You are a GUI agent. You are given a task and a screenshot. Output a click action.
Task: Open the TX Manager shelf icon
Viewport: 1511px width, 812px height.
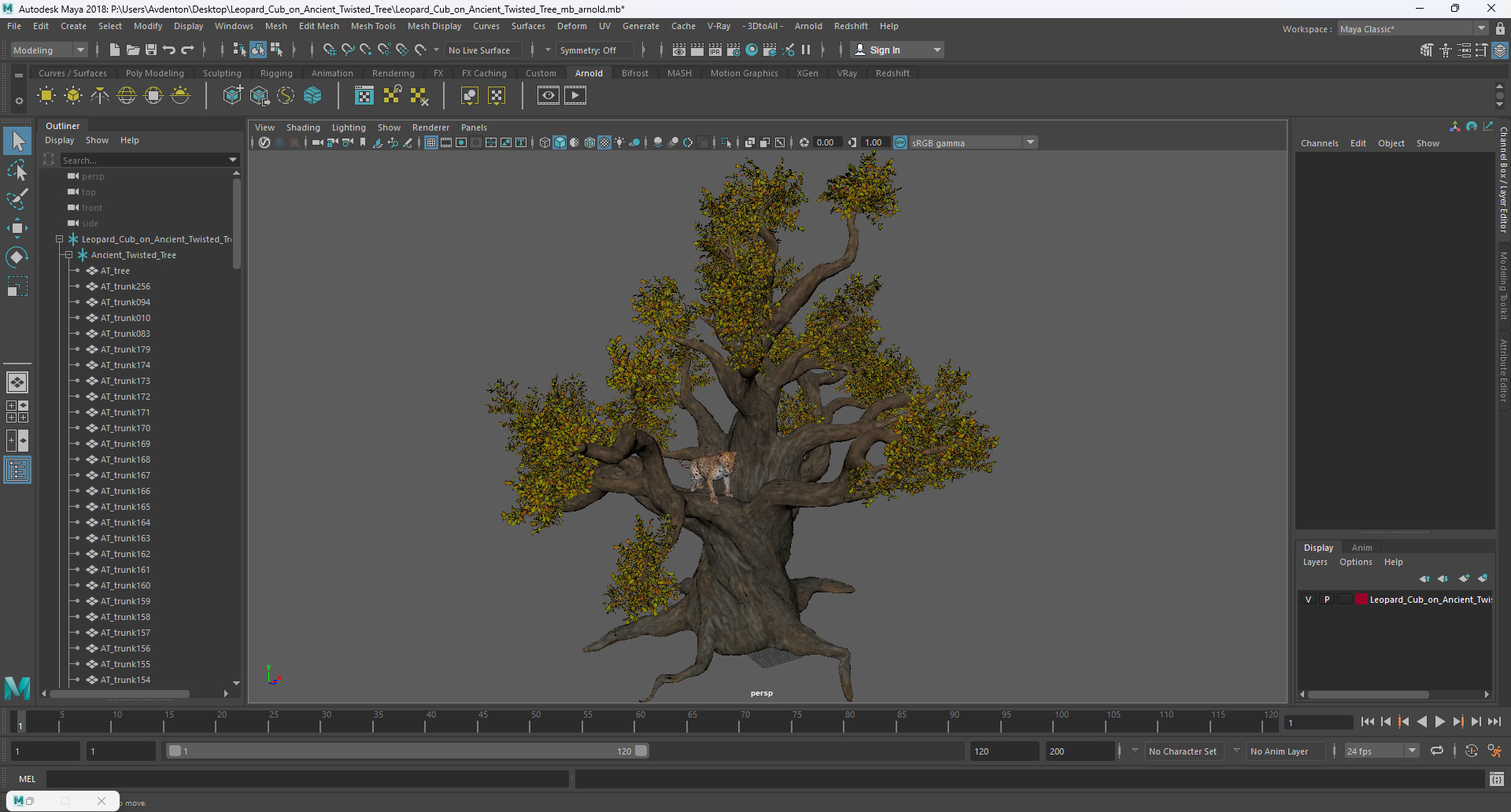point(364,96)
